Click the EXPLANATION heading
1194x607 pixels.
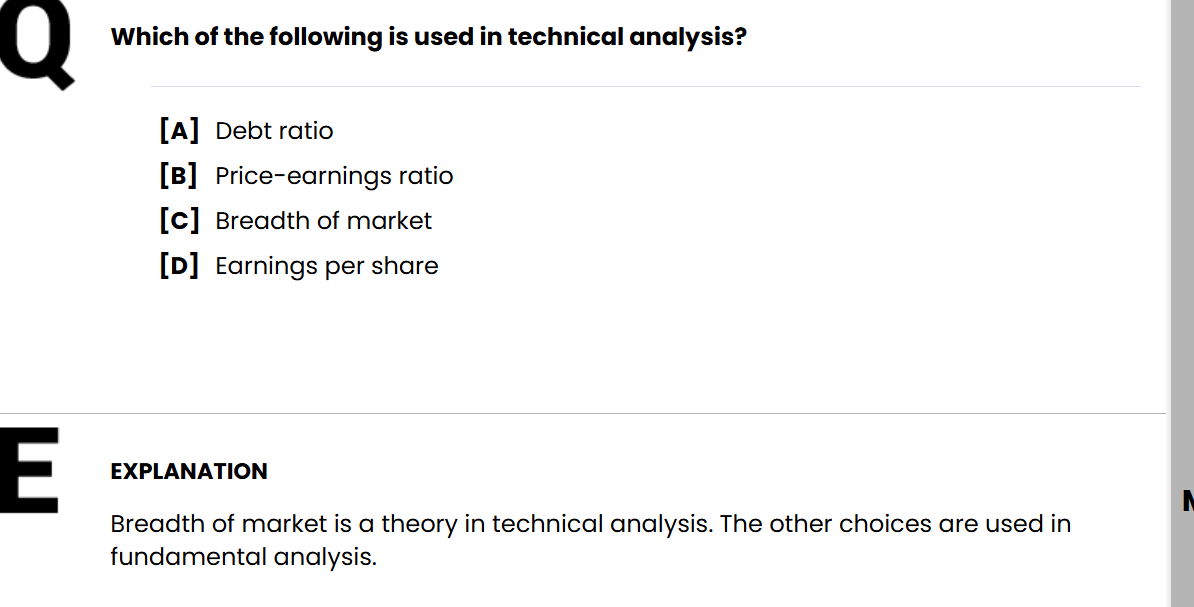(189, 471)
